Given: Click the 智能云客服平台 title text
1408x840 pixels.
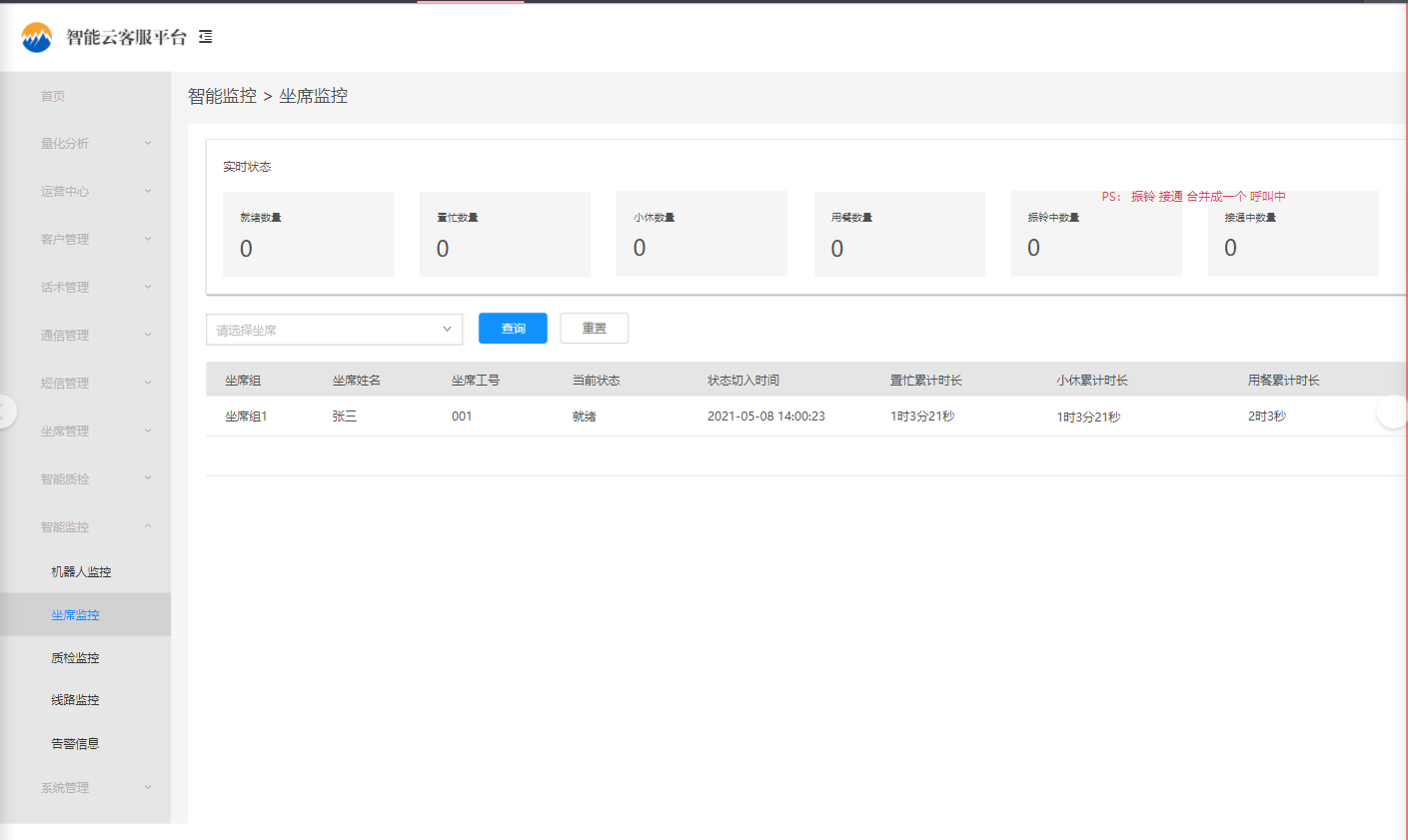Looking at the screenshot, I should pyautogui.click(x=126, y=37).
